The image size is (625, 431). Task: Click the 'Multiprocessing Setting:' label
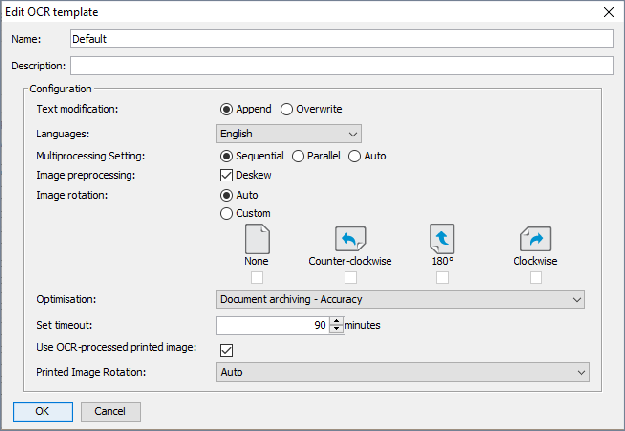pyautogui.click(x=90, y=156)
